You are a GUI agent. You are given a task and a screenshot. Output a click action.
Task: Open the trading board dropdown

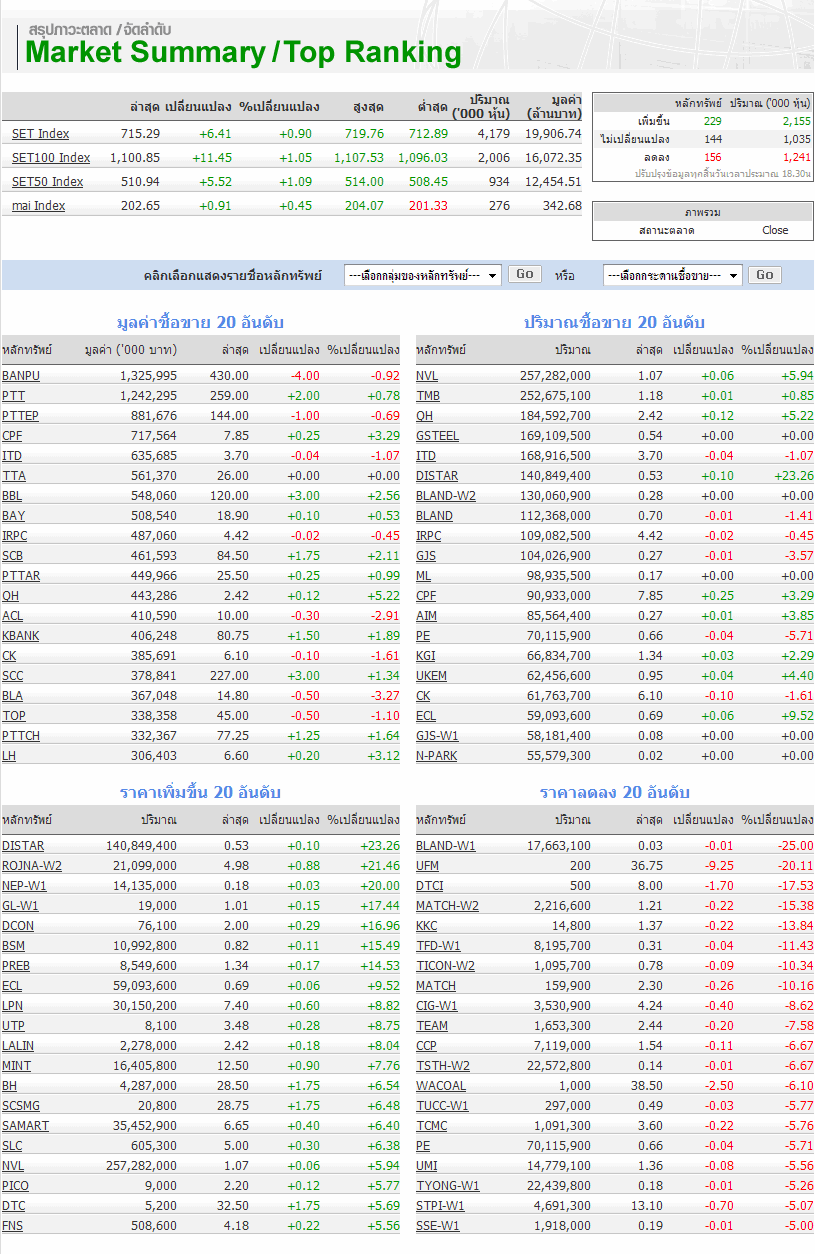pos(673,275)
